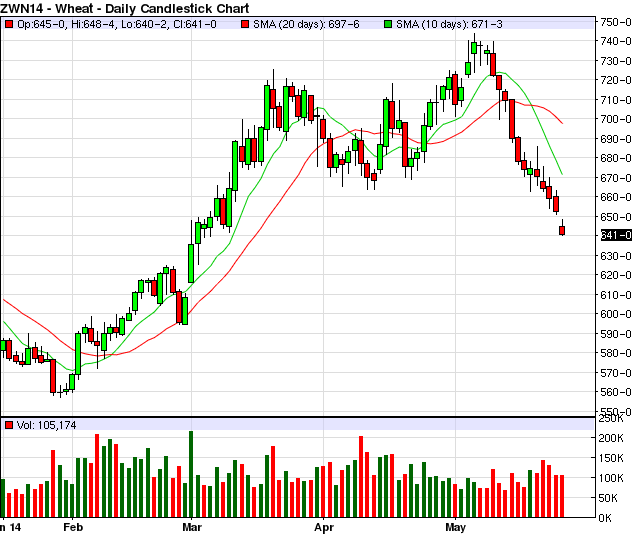
Task: Click the 'Apr' date axis label
Action: (324, 528)
